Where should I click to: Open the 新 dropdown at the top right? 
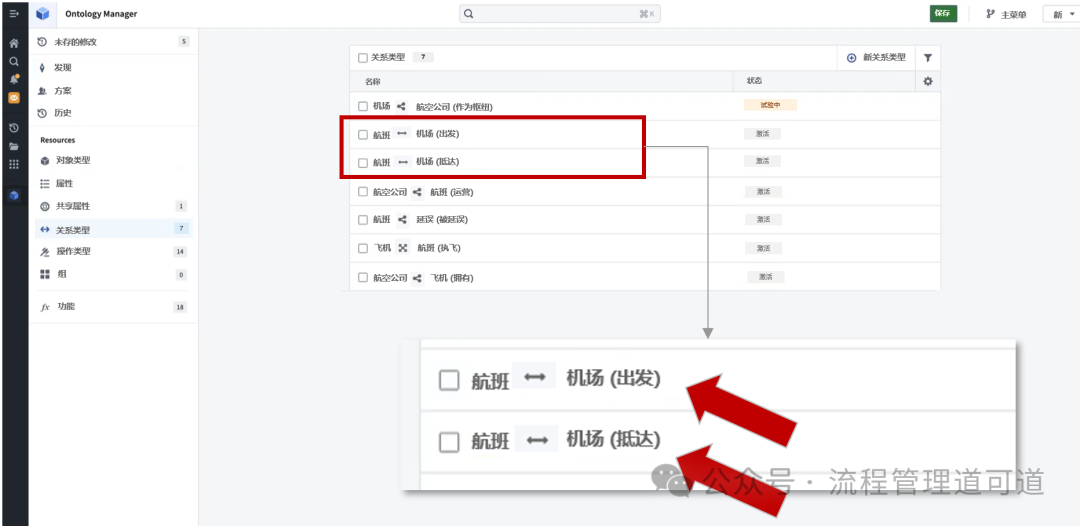[1061, 14]
